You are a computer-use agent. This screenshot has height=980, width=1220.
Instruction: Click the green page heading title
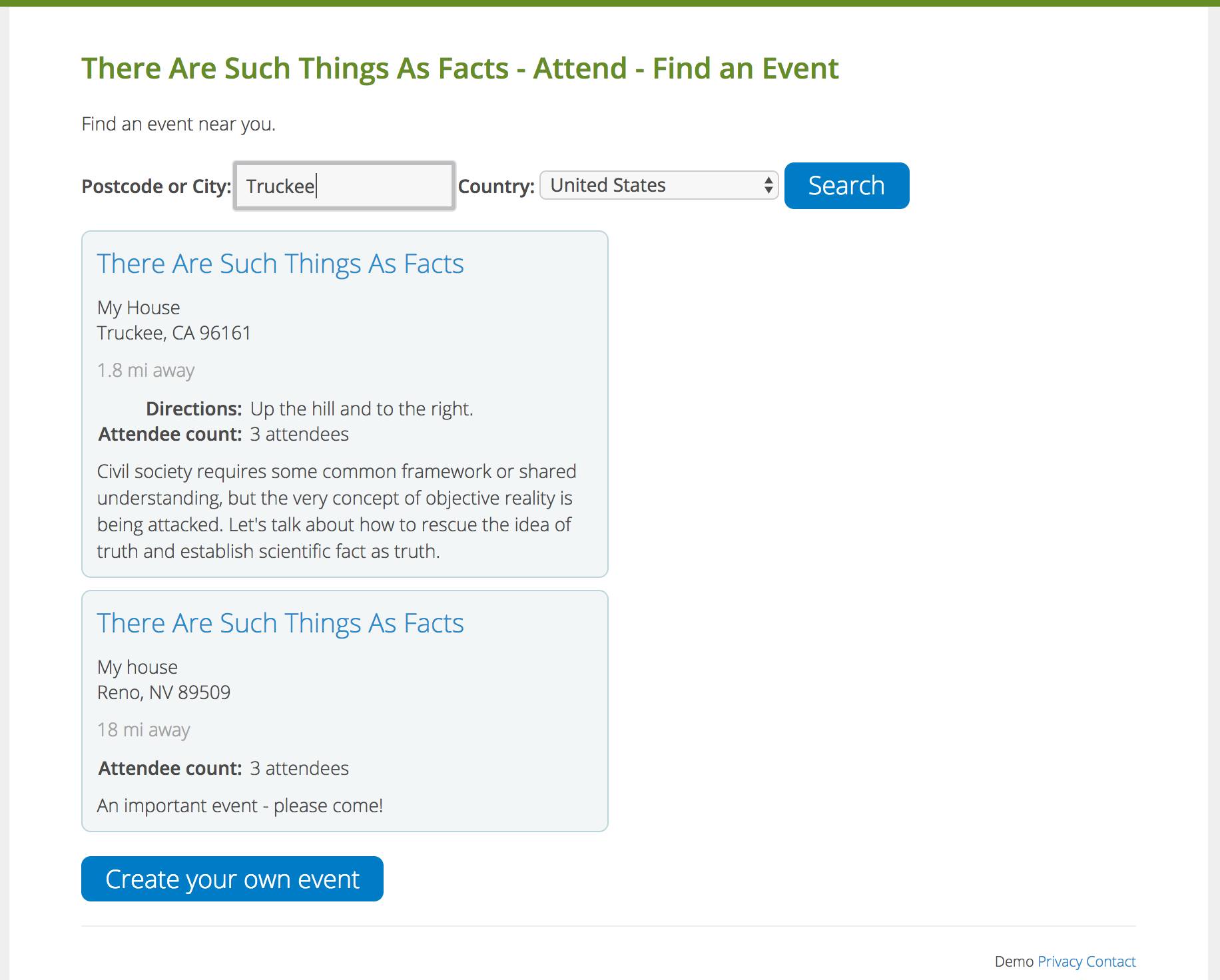tap(459, 69)
